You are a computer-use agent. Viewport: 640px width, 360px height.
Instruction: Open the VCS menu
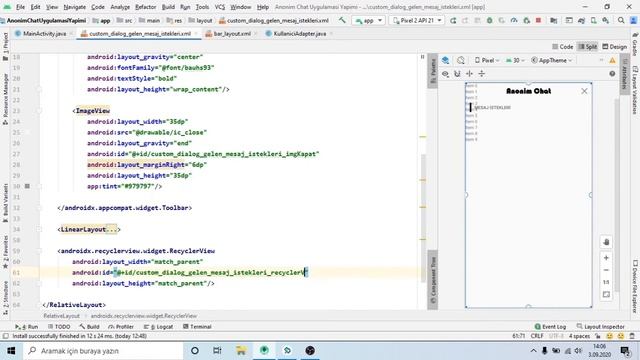click(220, 7)
